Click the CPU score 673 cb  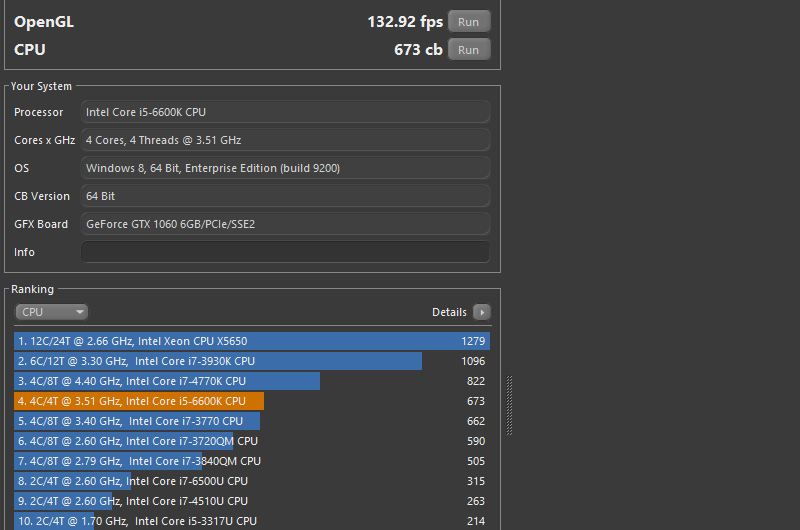click(x=418, y=50)
